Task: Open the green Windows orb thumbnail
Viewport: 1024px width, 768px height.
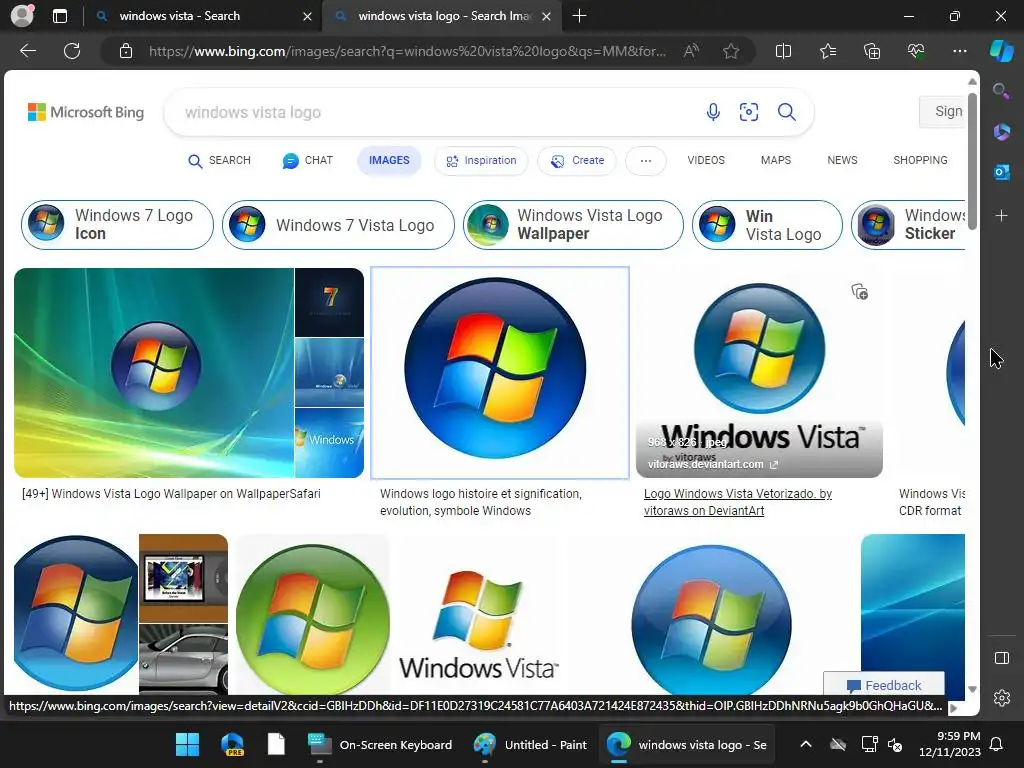Action: (313, 615)
